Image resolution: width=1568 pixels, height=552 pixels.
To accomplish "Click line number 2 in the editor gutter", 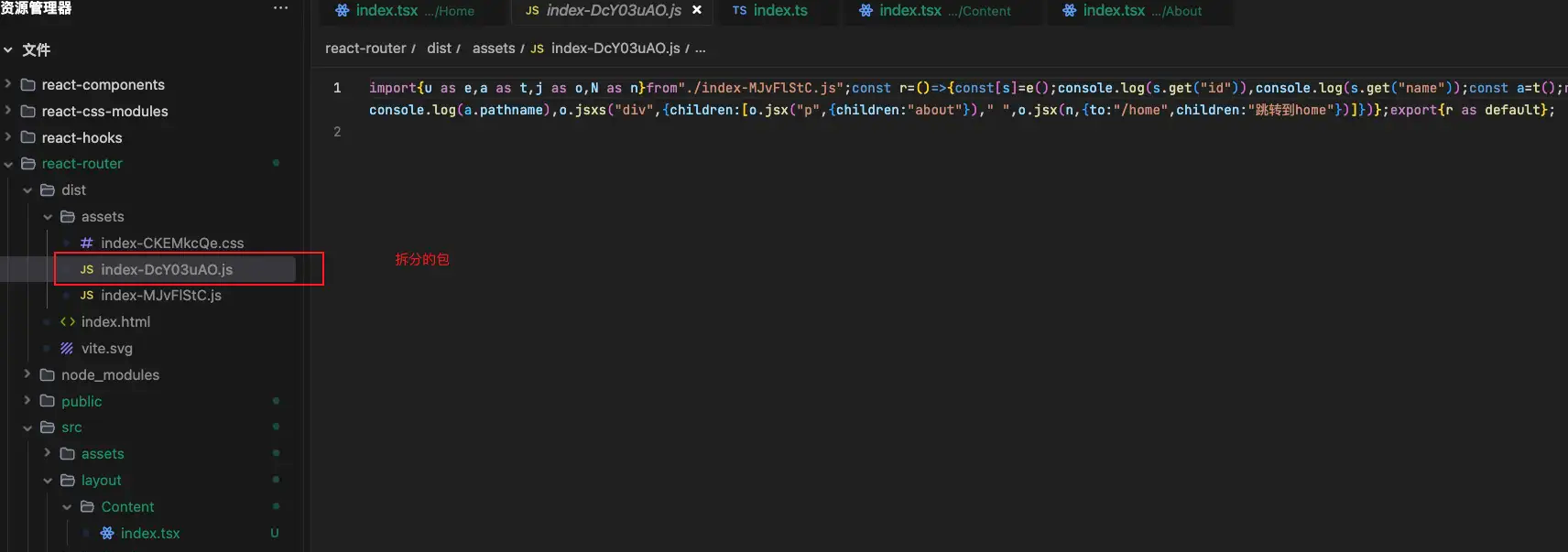I will pos(337,132).
